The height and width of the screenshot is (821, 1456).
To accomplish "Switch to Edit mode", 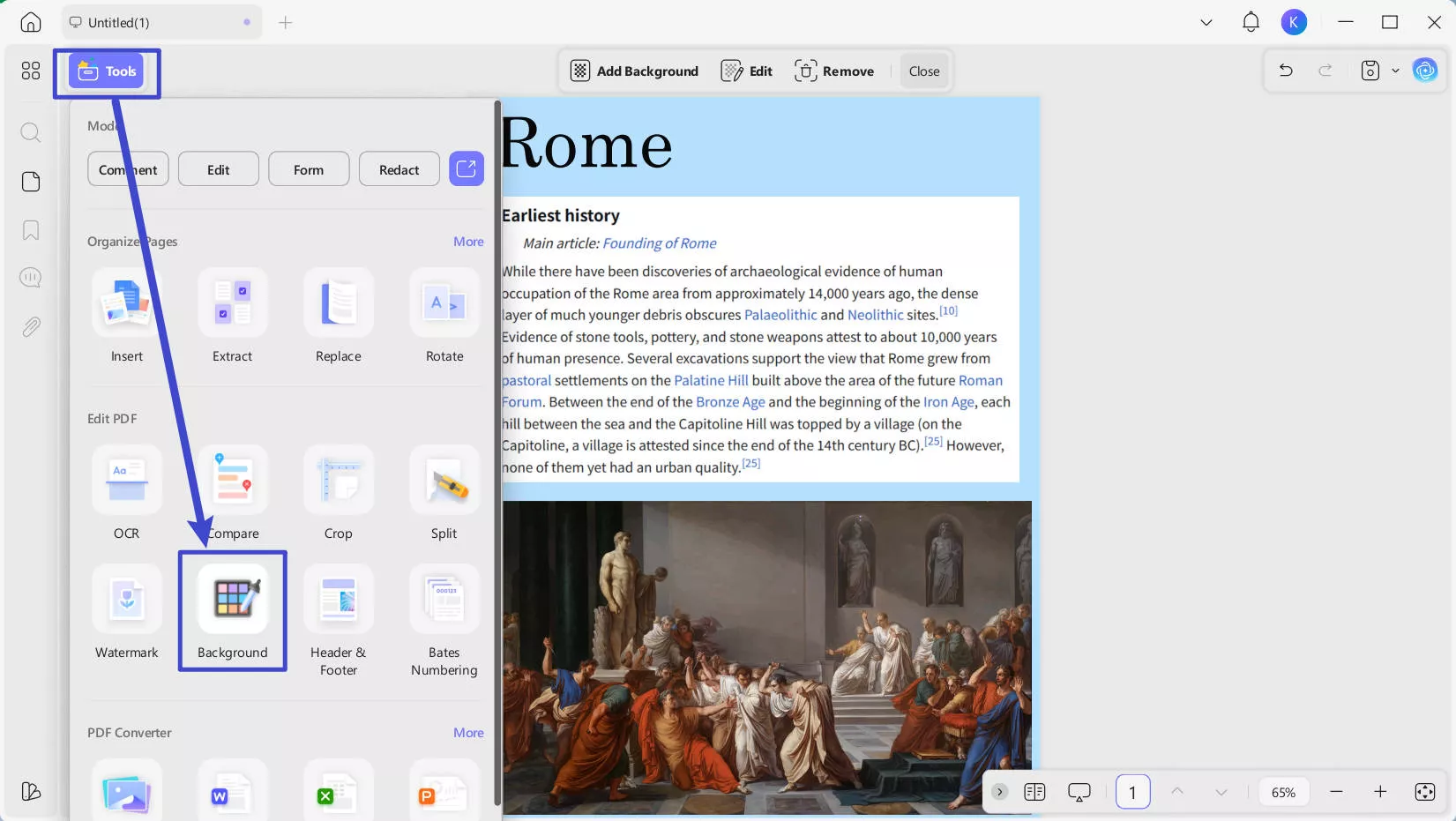I will point(219,169).
